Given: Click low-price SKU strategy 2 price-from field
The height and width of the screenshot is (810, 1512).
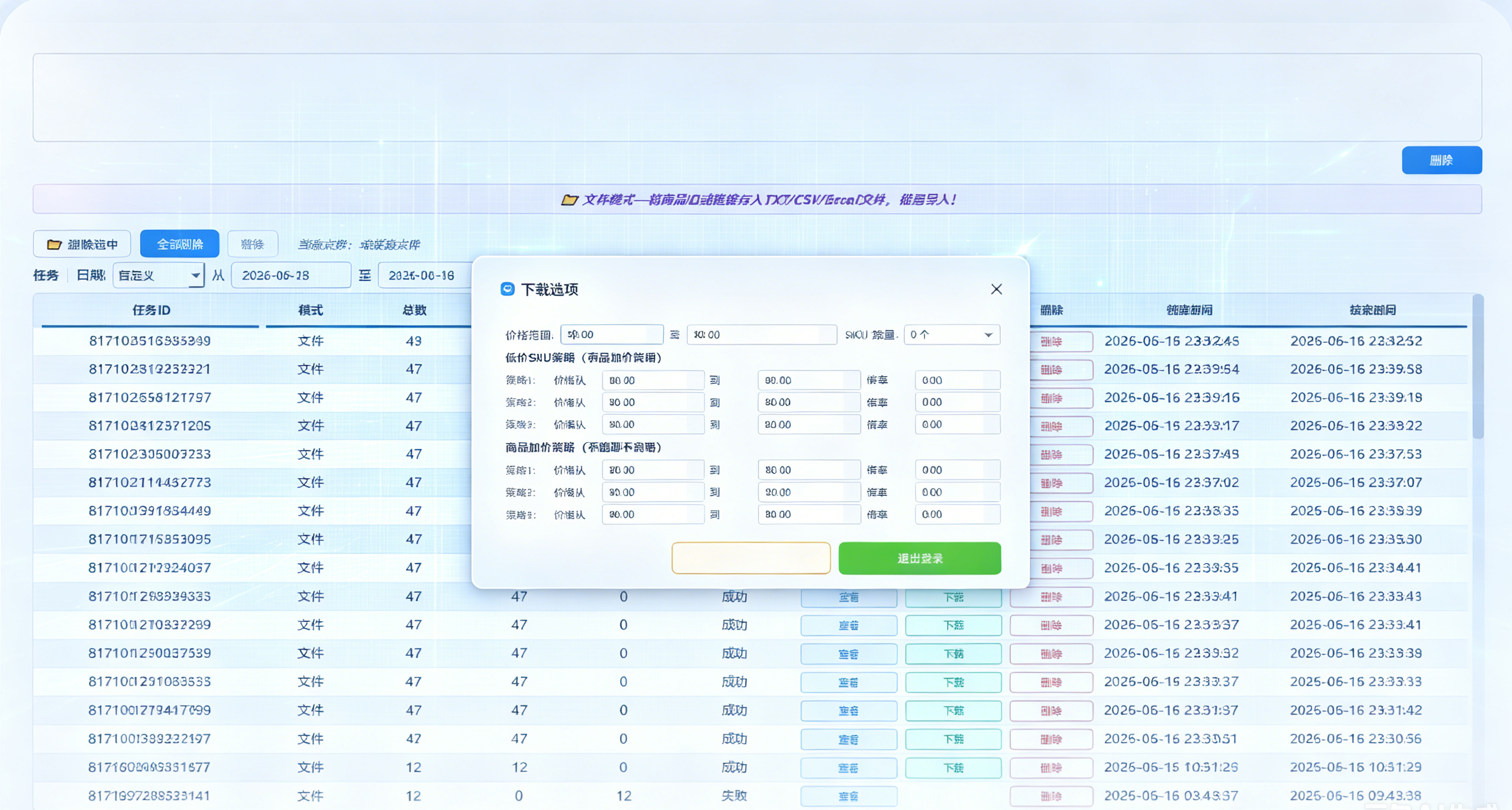Looking at the screenshot, I should tap(654, 402).
